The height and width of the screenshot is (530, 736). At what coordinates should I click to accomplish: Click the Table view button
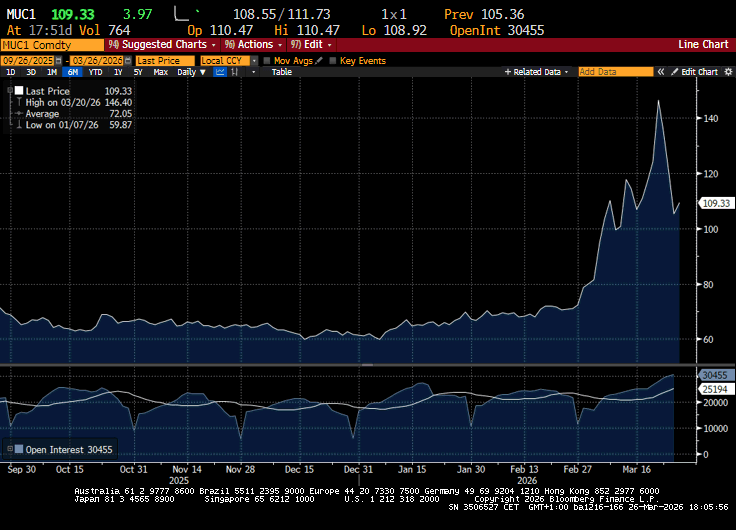[282, 72]
